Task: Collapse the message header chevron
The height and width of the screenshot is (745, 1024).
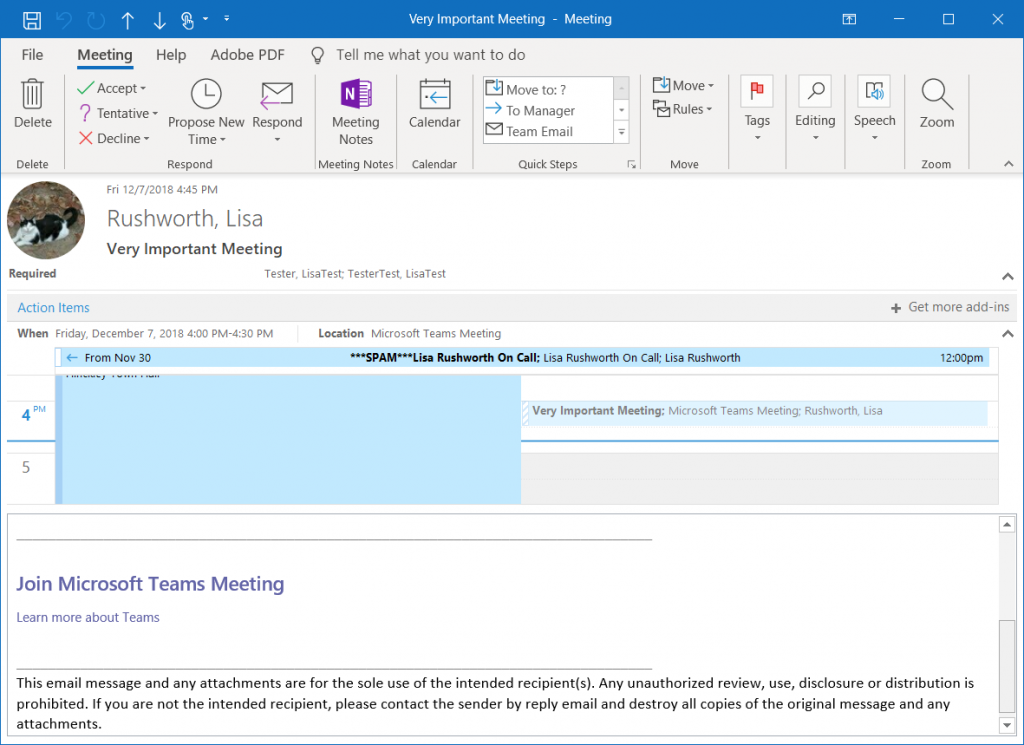Action: 1008,277
